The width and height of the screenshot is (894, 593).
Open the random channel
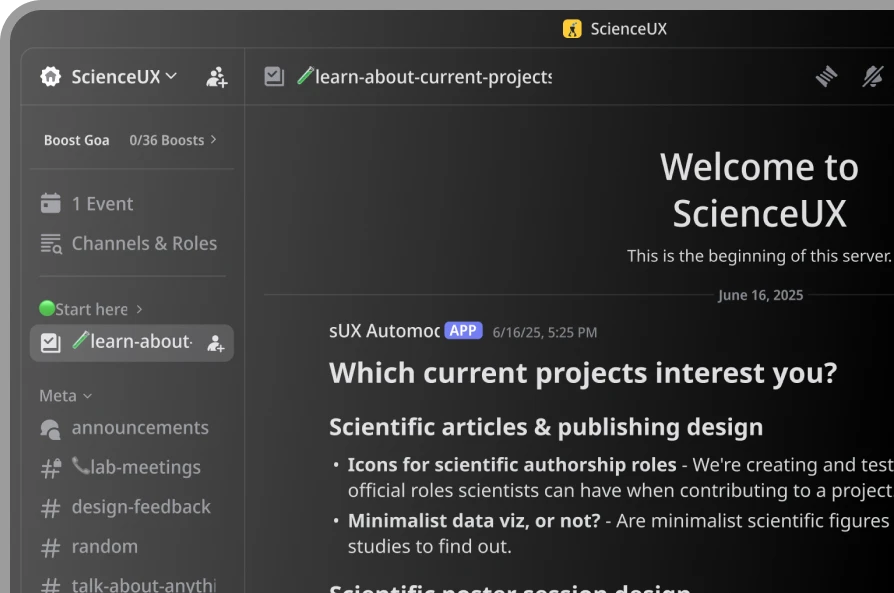(x=132, y=547)
